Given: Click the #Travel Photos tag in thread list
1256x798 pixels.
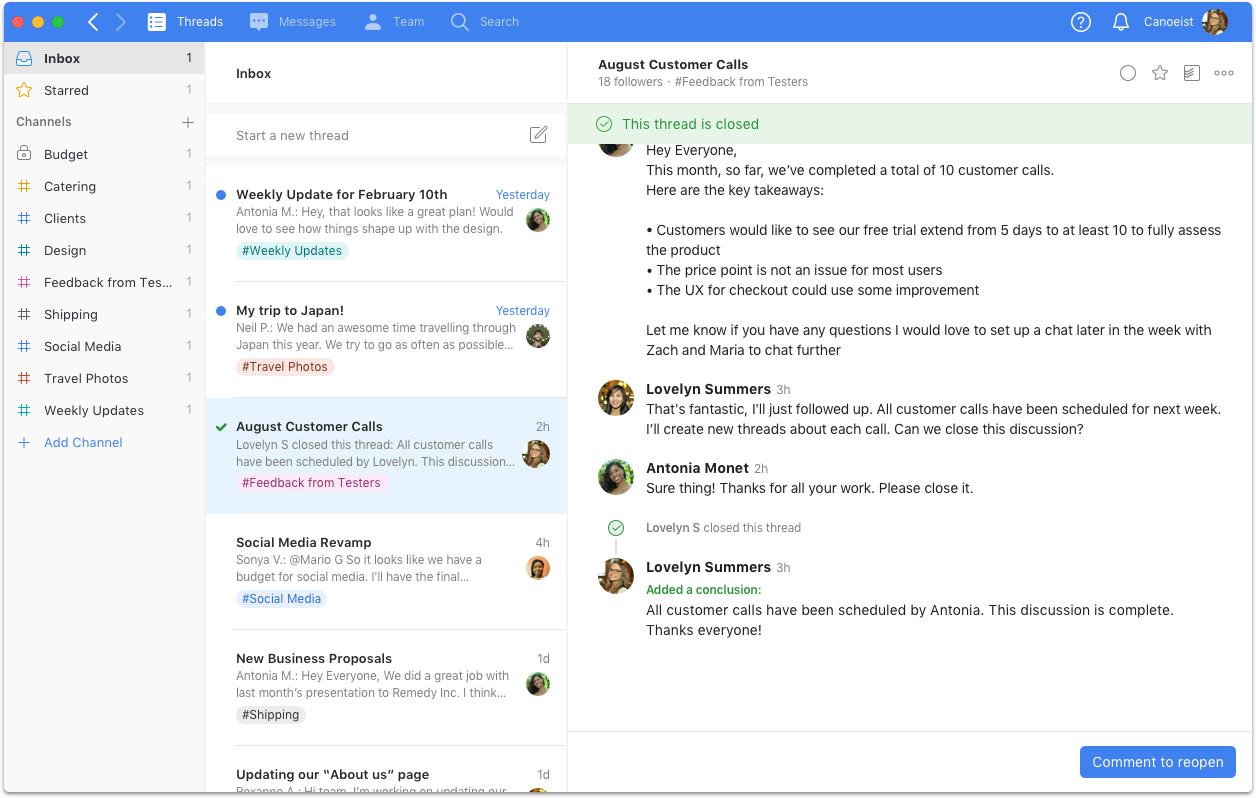Looking at the screenshot, I should pyautogui.click(x=285, y=367).
